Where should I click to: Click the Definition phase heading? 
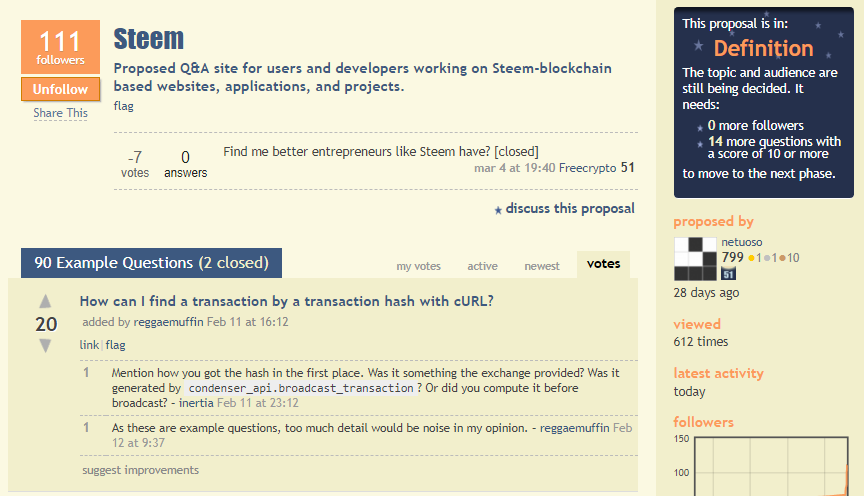(x=764, y=48)
